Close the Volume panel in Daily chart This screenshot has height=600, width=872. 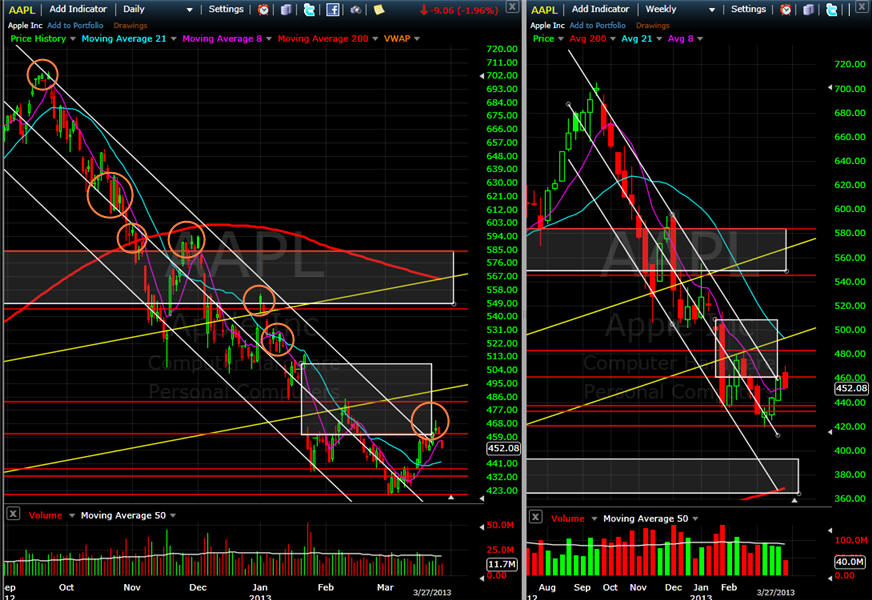pyautogui.click(x=13, y=514)
